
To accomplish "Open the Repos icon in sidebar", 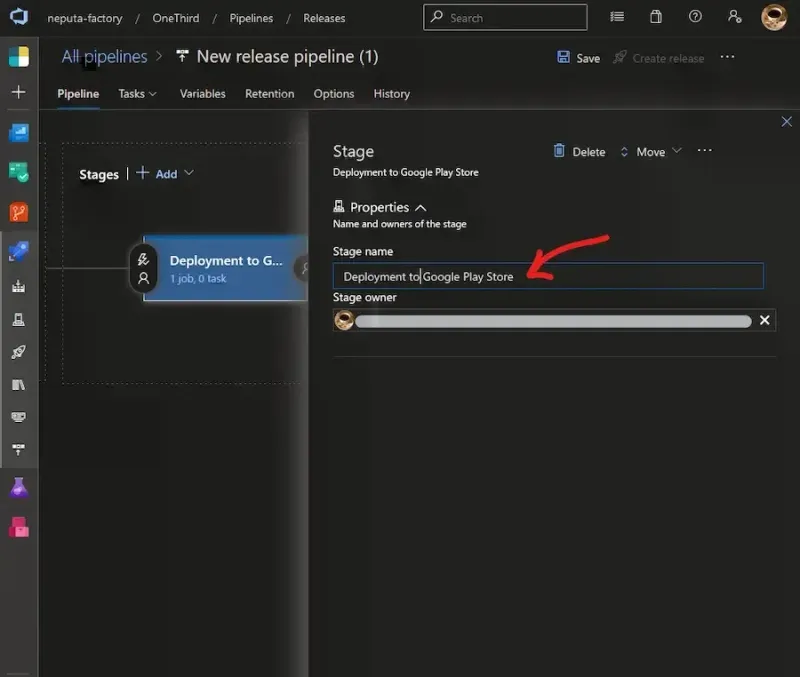I will click(19, 212).
